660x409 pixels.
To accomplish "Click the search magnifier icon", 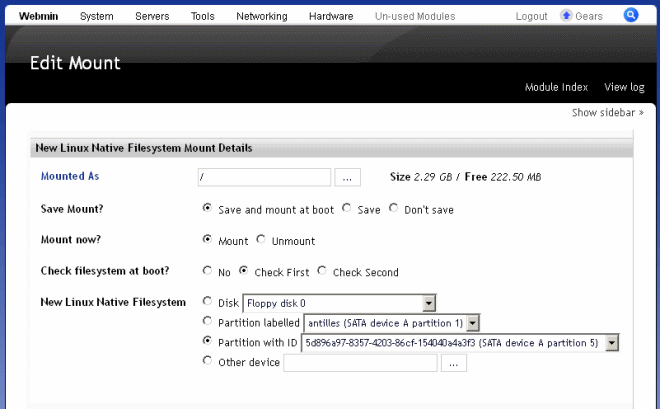I will 631,15.
